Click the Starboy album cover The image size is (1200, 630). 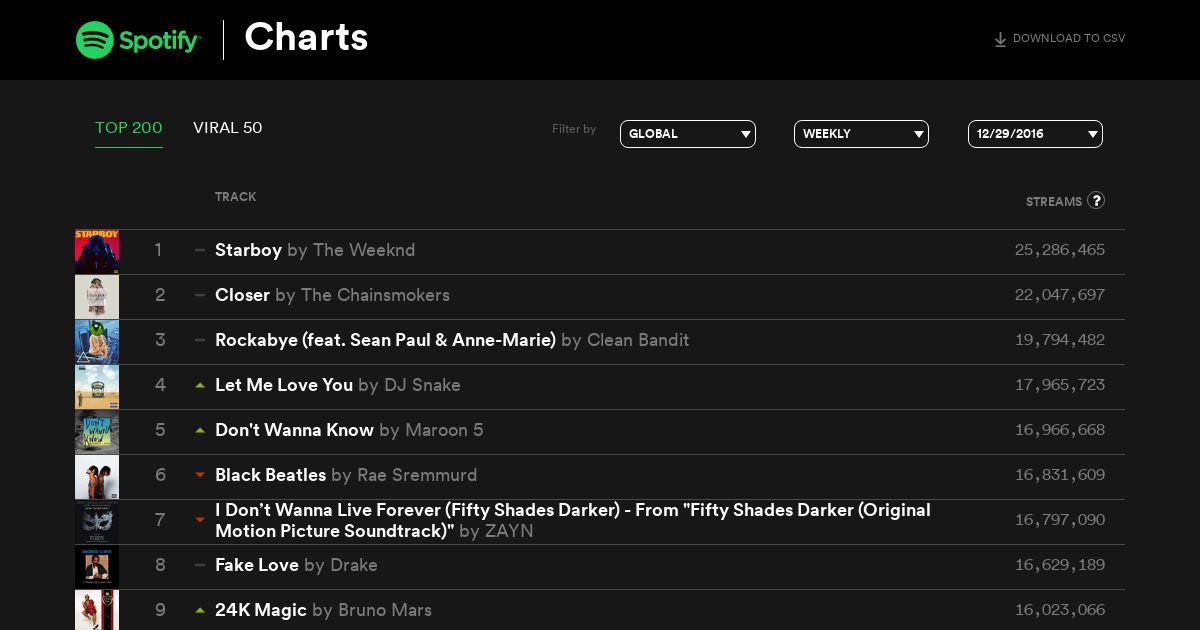(x=97, y=252)
